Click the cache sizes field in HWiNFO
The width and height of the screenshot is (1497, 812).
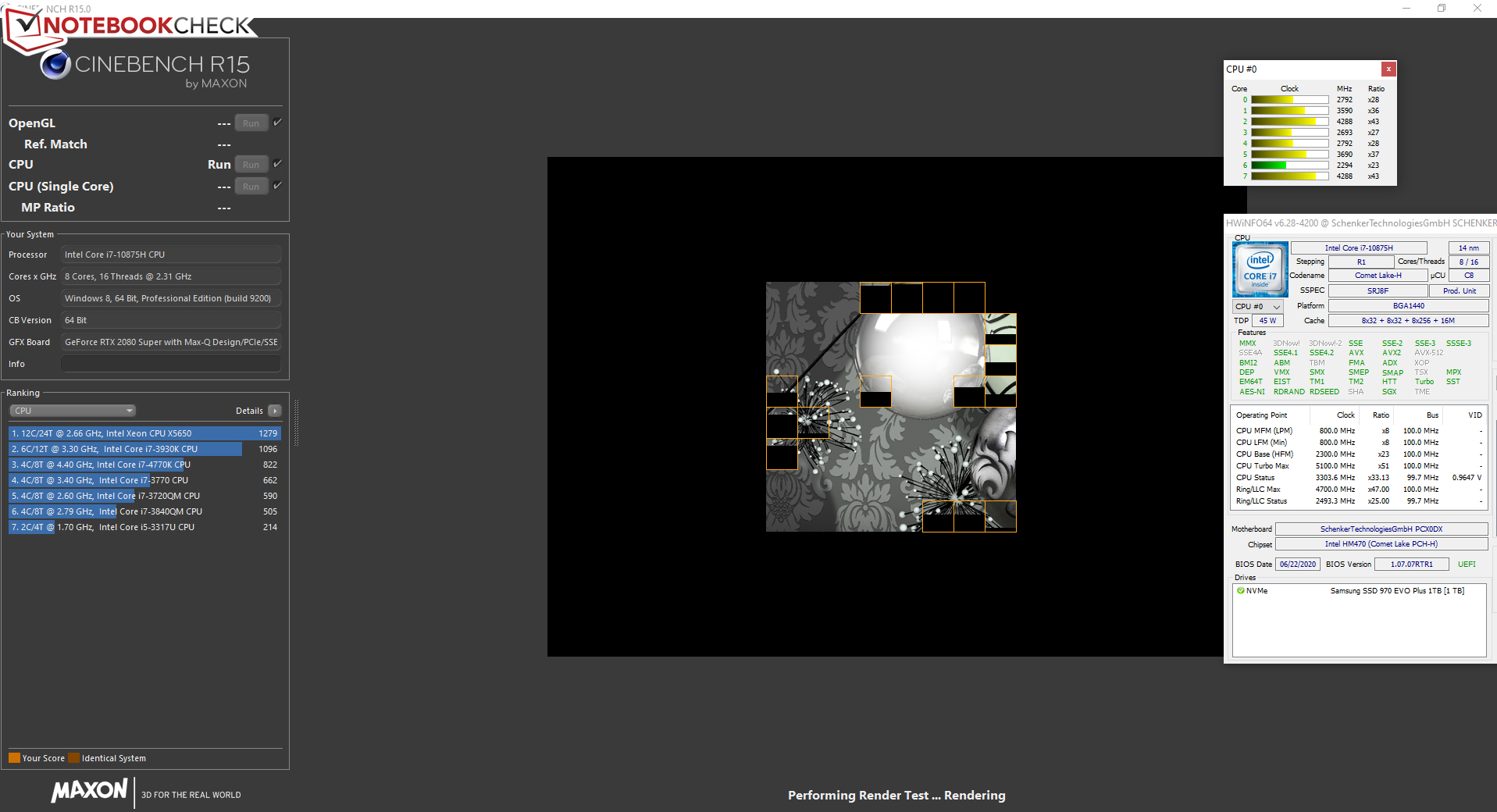[x=1409, y=321]
